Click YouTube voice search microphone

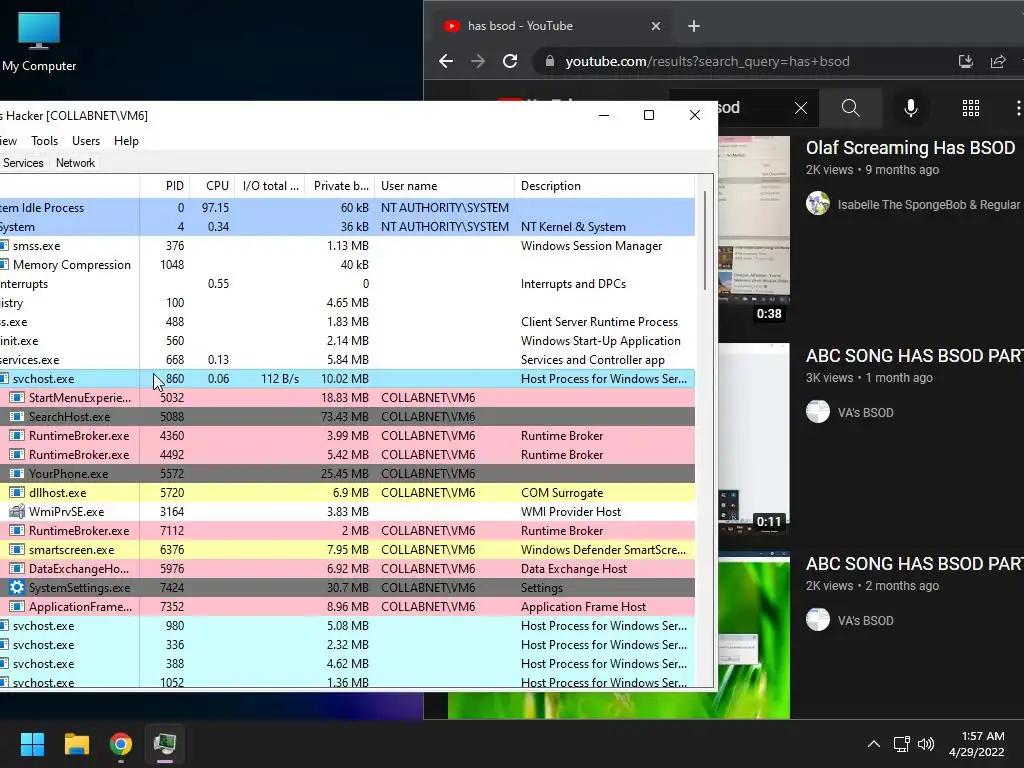click(x=910, y=108)
